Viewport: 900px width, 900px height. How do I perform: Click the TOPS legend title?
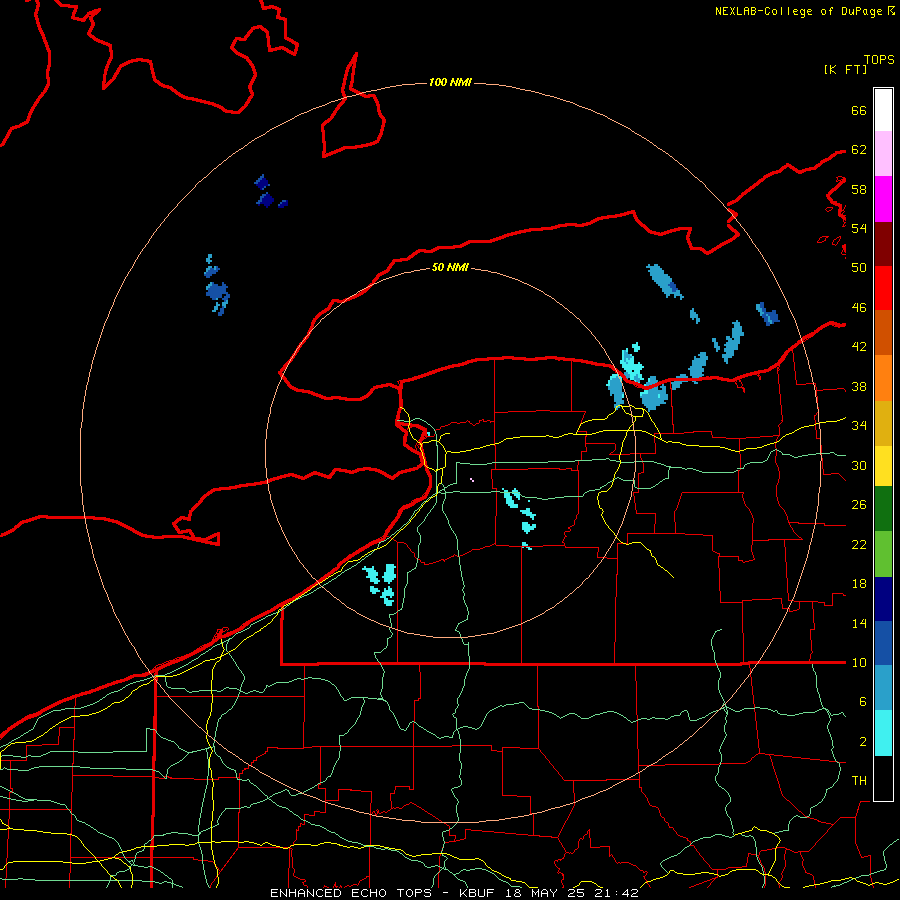(x=879, y=60)
